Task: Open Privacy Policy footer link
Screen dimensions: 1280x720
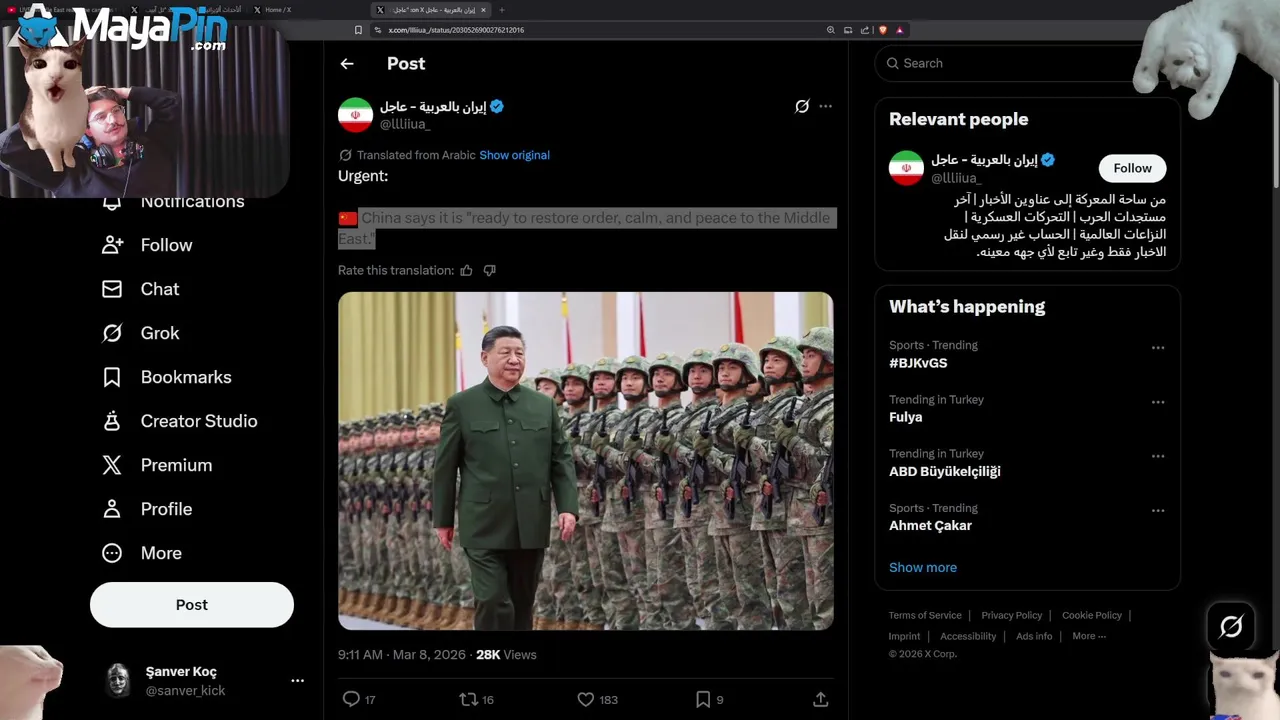Action: click(1012, 615)
